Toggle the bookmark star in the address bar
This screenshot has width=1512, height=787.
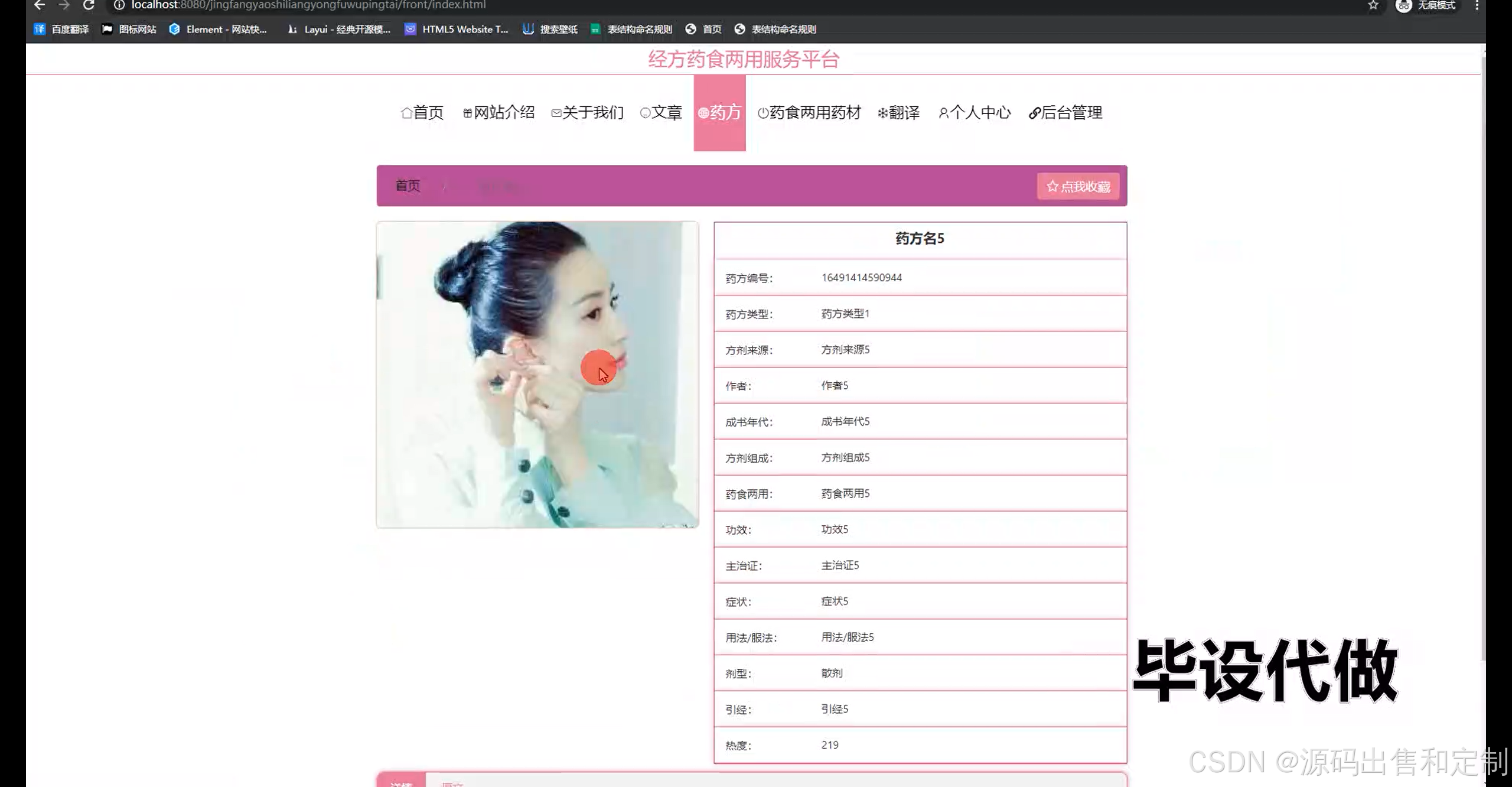[1373, 6]
